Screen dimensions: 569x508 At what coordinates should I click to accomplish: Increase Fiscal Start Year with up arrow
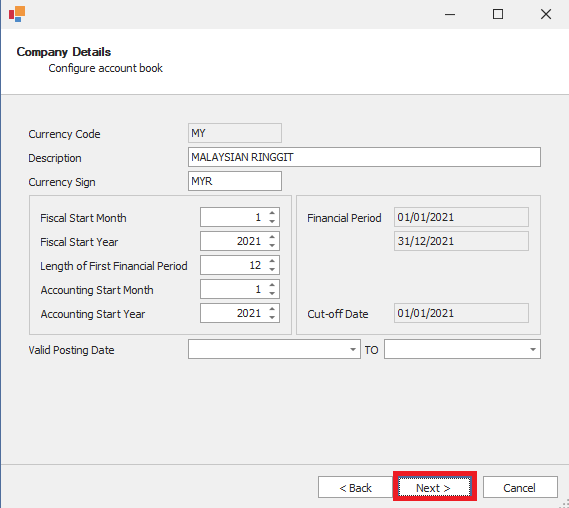coord(272,237)
